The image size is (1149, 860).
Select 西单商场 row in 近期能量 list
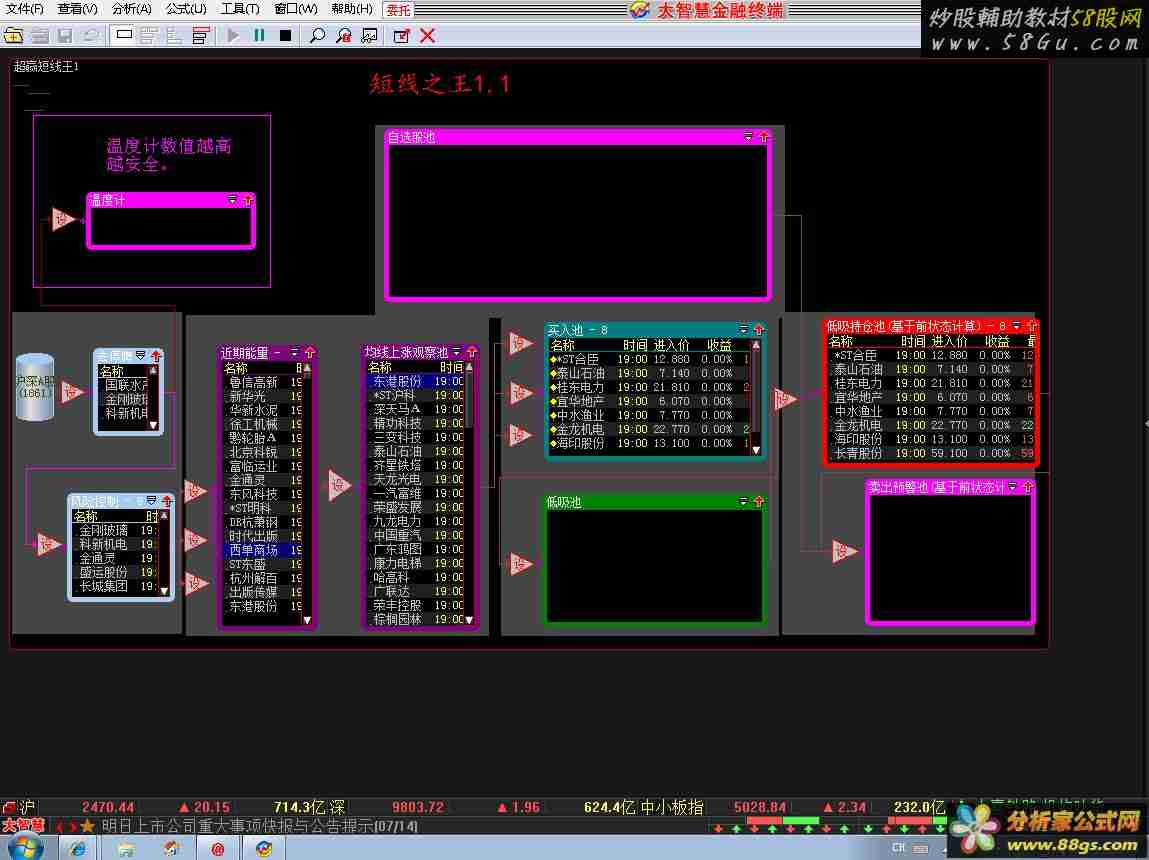262,549
